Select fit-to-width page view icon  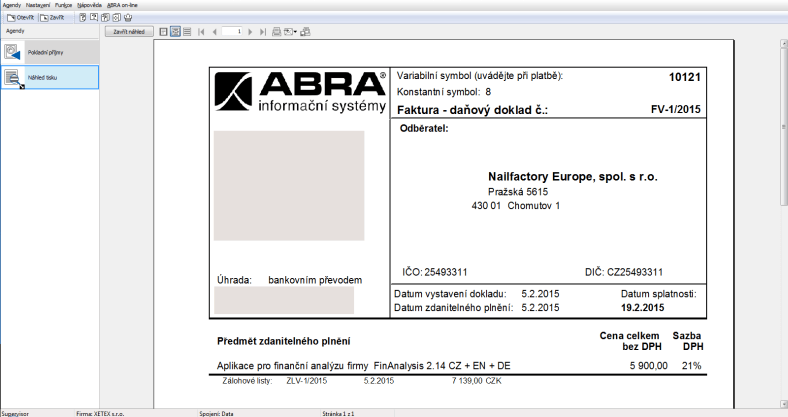[x=175, y=32]
